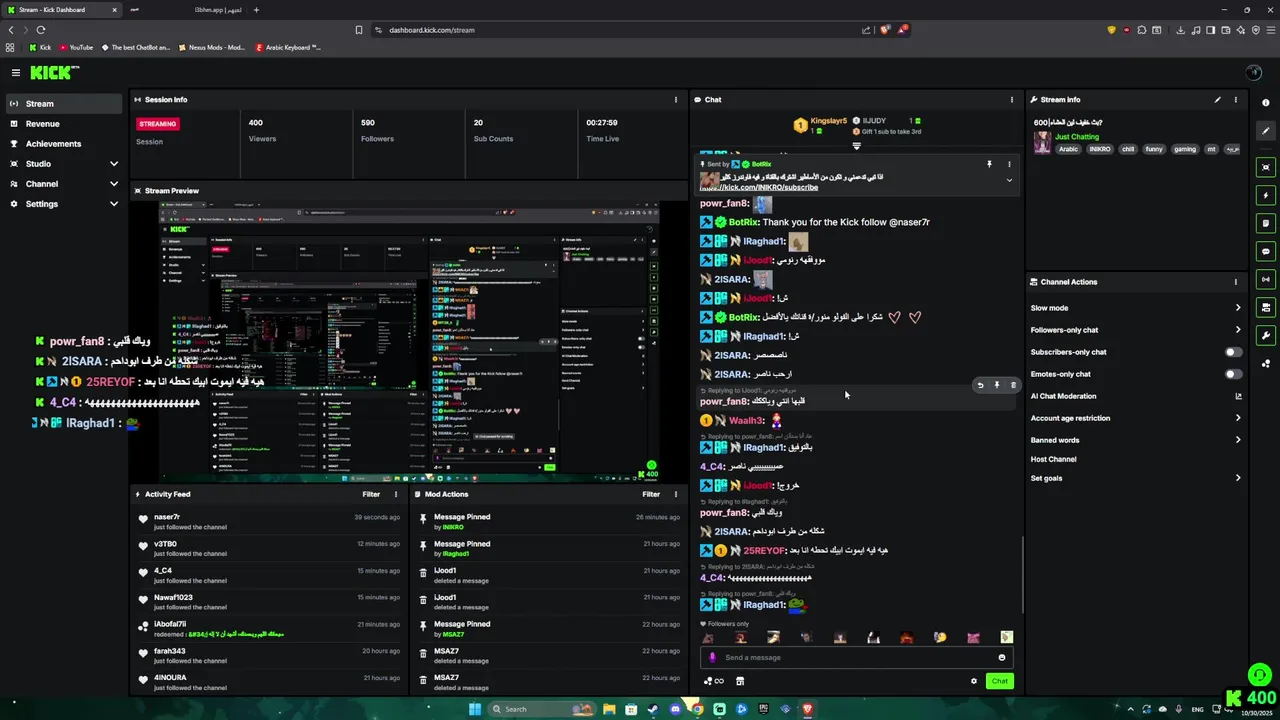This screenshot has width=1280, height=720.
Task: Open pinned message three-dot options
Action: [x=1008, y=164]
